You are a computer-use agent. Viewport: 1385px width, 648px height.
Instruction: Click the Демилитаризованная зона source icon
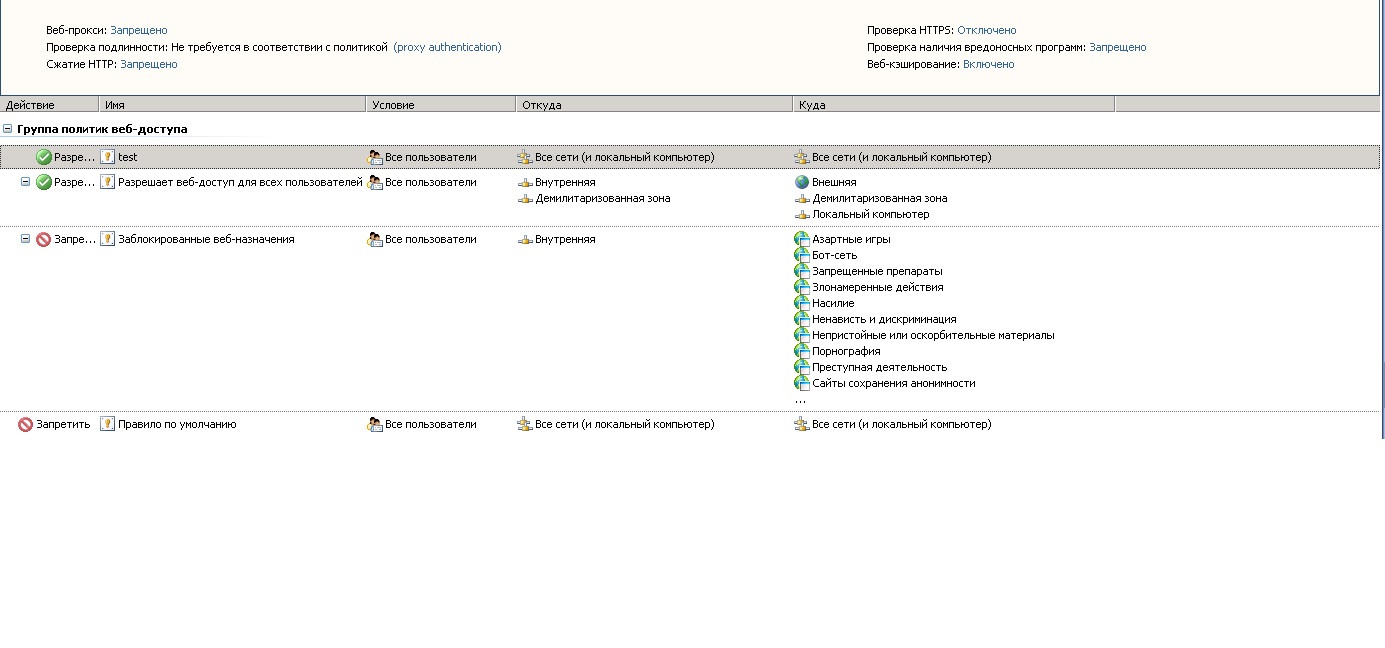(x=525, y=199)
